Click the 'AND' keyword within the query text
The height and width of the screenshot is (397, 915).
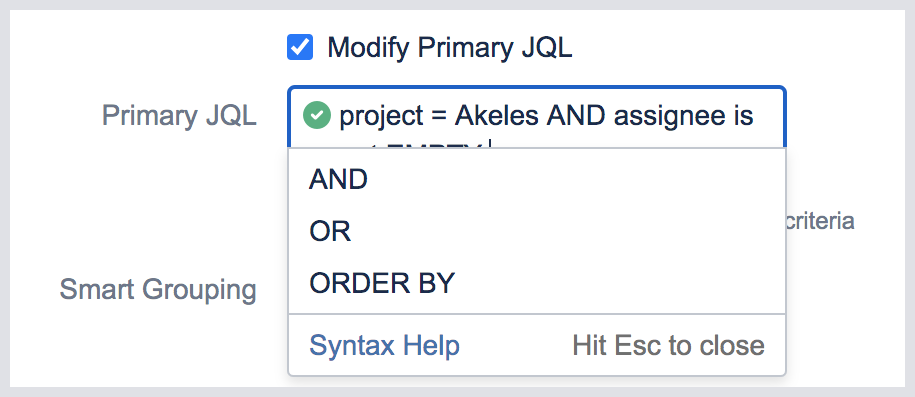(x=576, y=116)
